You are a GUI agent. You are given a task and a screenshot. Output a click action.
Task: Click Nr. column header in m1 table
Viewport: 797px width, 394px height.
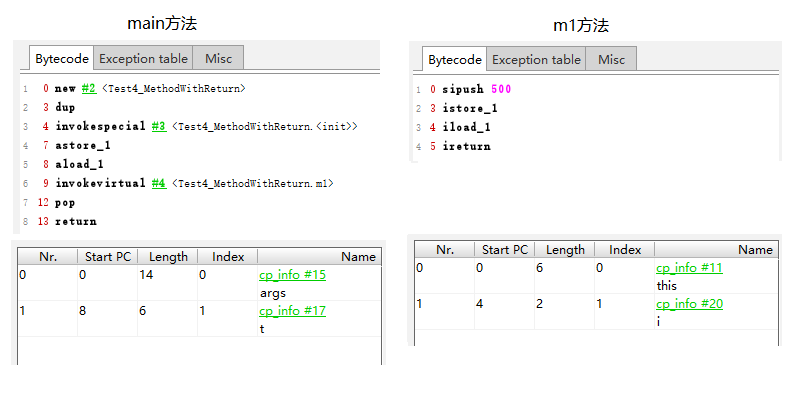445,250
